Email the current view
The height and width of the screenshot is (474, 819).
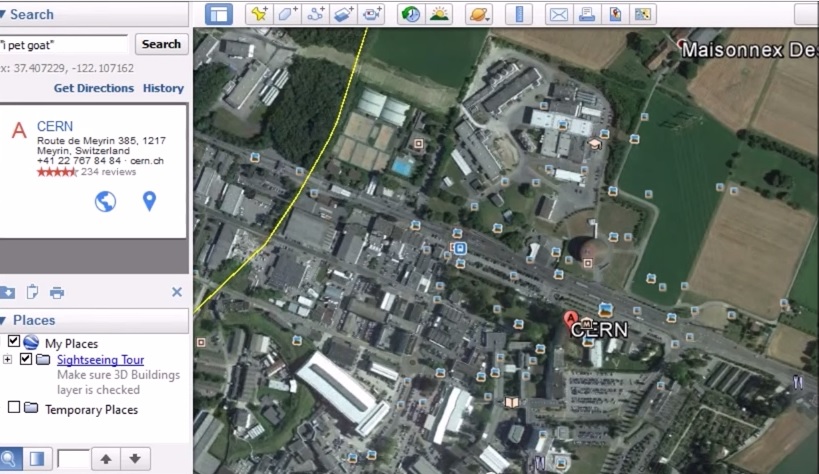558,14
